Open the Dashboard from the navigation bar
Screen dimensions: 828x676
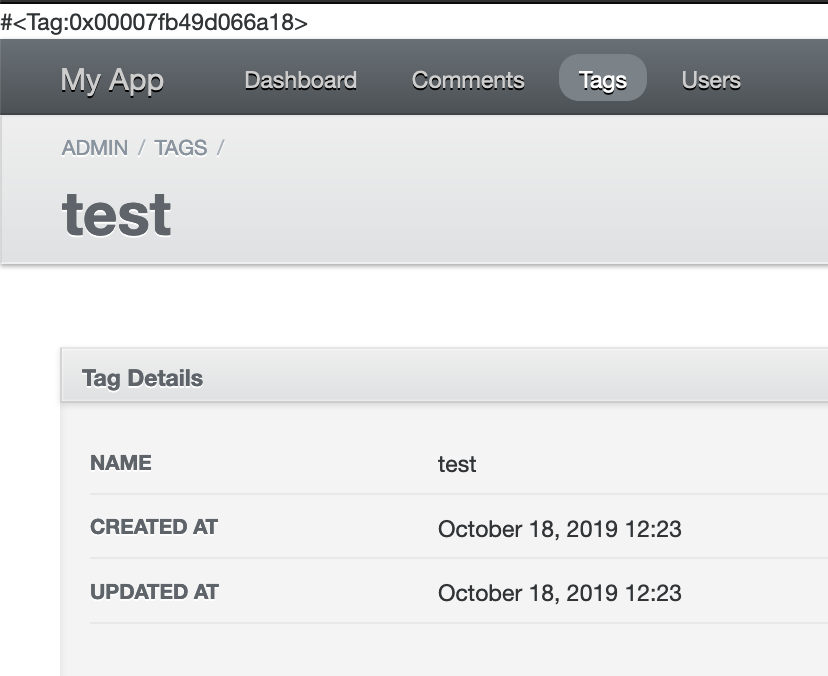pyautogui.click(x=300, y=80)
